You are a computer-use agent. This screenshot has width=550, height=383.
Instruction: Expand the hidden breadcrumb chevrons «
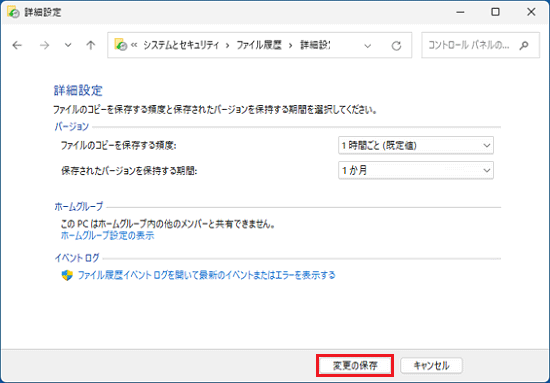click(134, 45)
